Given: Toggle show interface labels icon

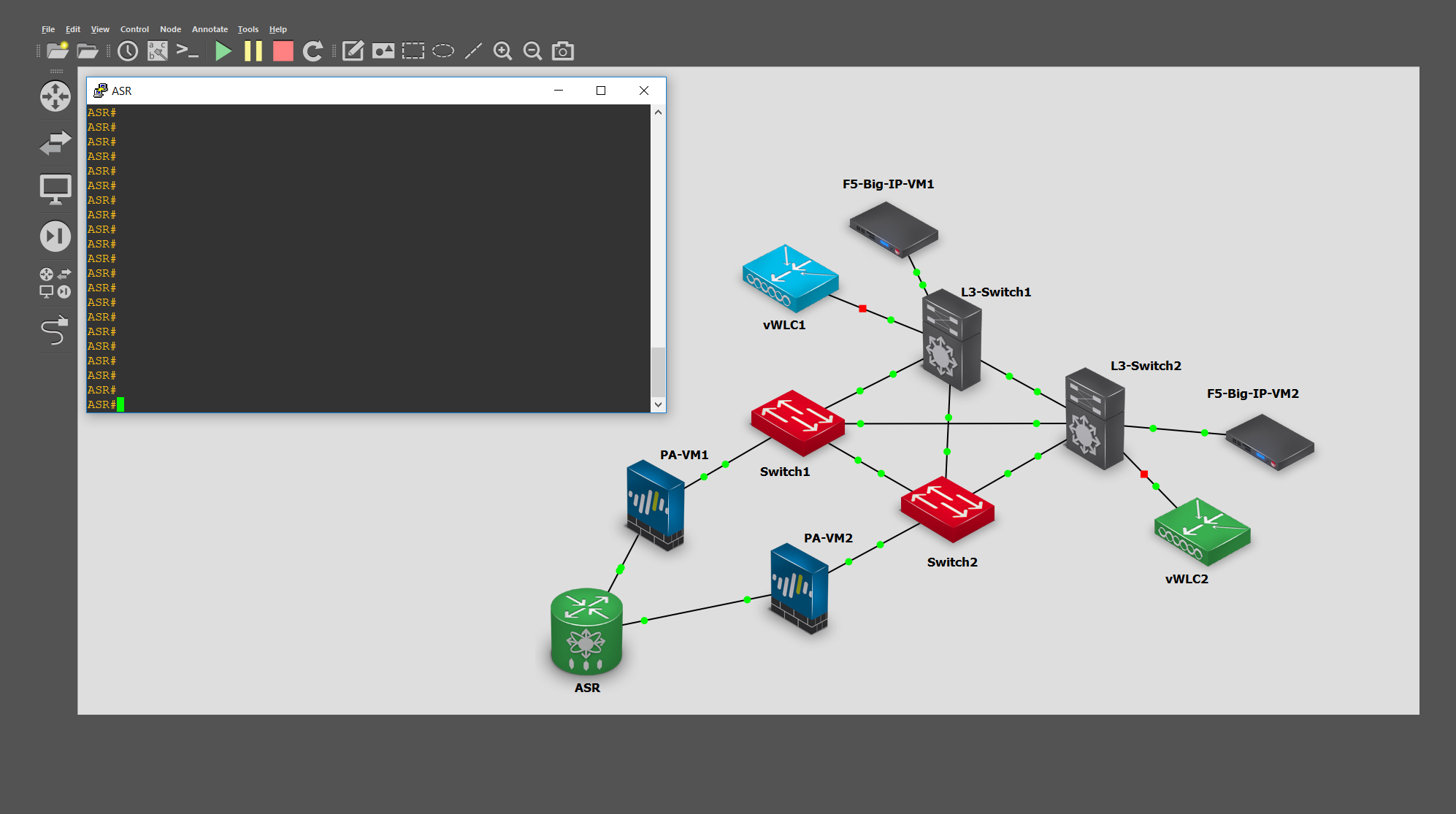Looking at the screenshot, I should [x=158, y=50].
